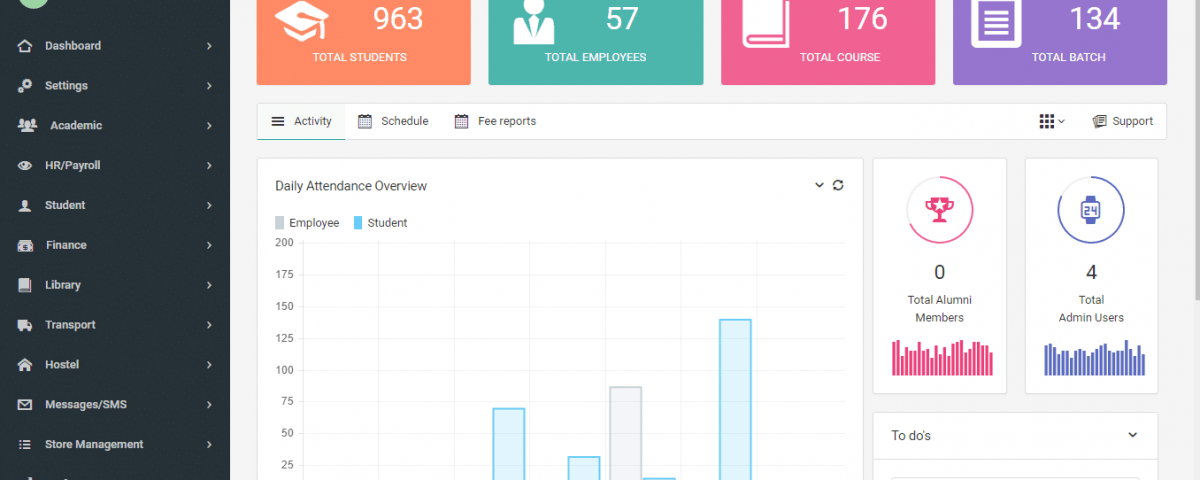Open the Total Employees card
The width and height of the screenshot is (1200, 480).
coord(595,42)
